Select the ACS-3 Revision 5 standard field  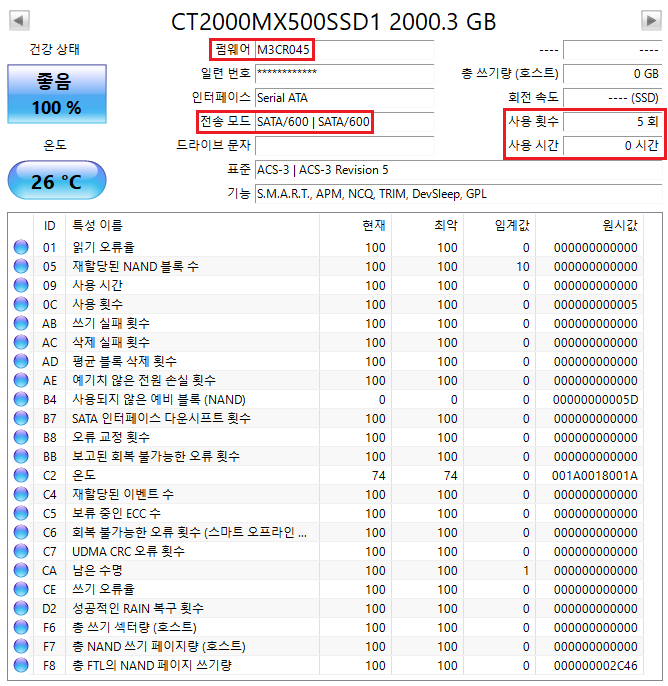459,170
